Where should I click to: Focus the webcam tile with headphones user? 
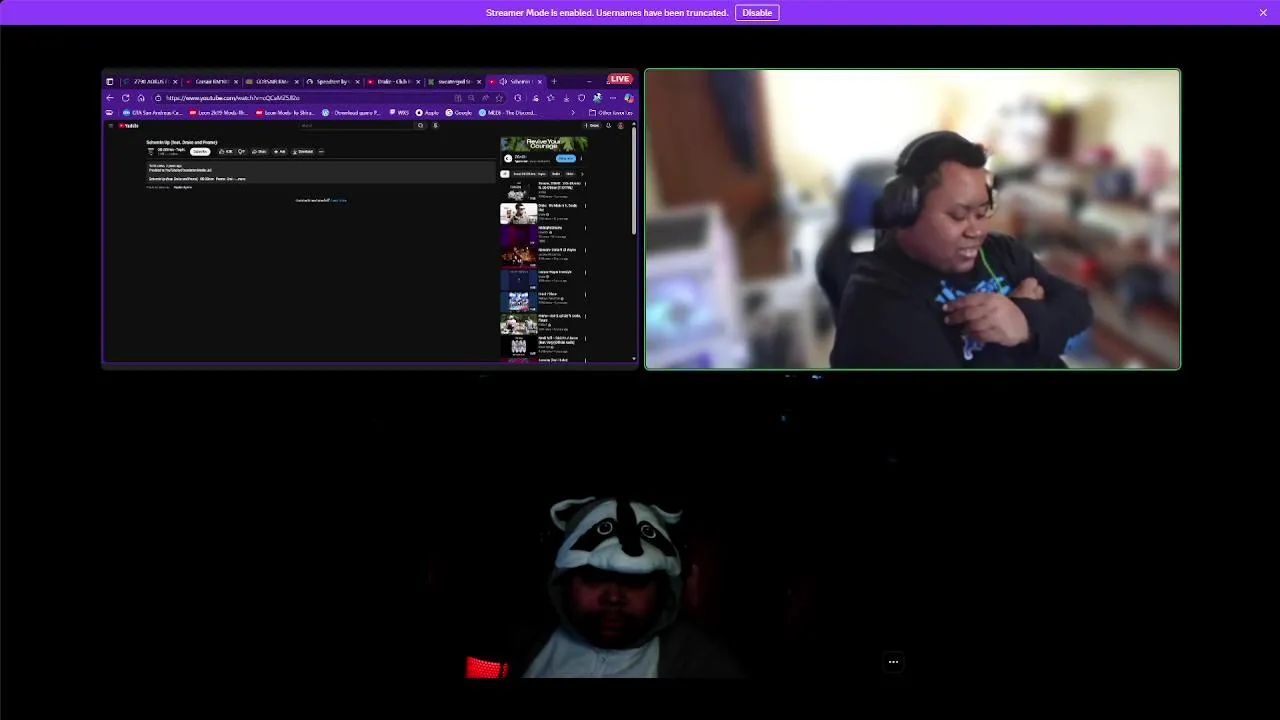[x=912, y=219]
